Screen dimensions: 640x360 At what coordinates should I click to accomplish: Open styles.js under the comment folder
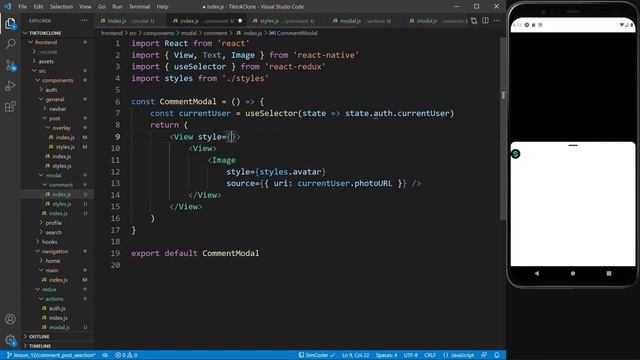[62, 204]
